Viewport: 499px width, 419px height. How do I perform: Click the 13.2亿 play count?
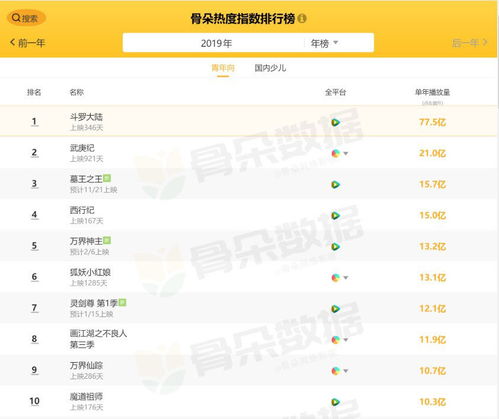pyautogui.click(x=432, y=246)
